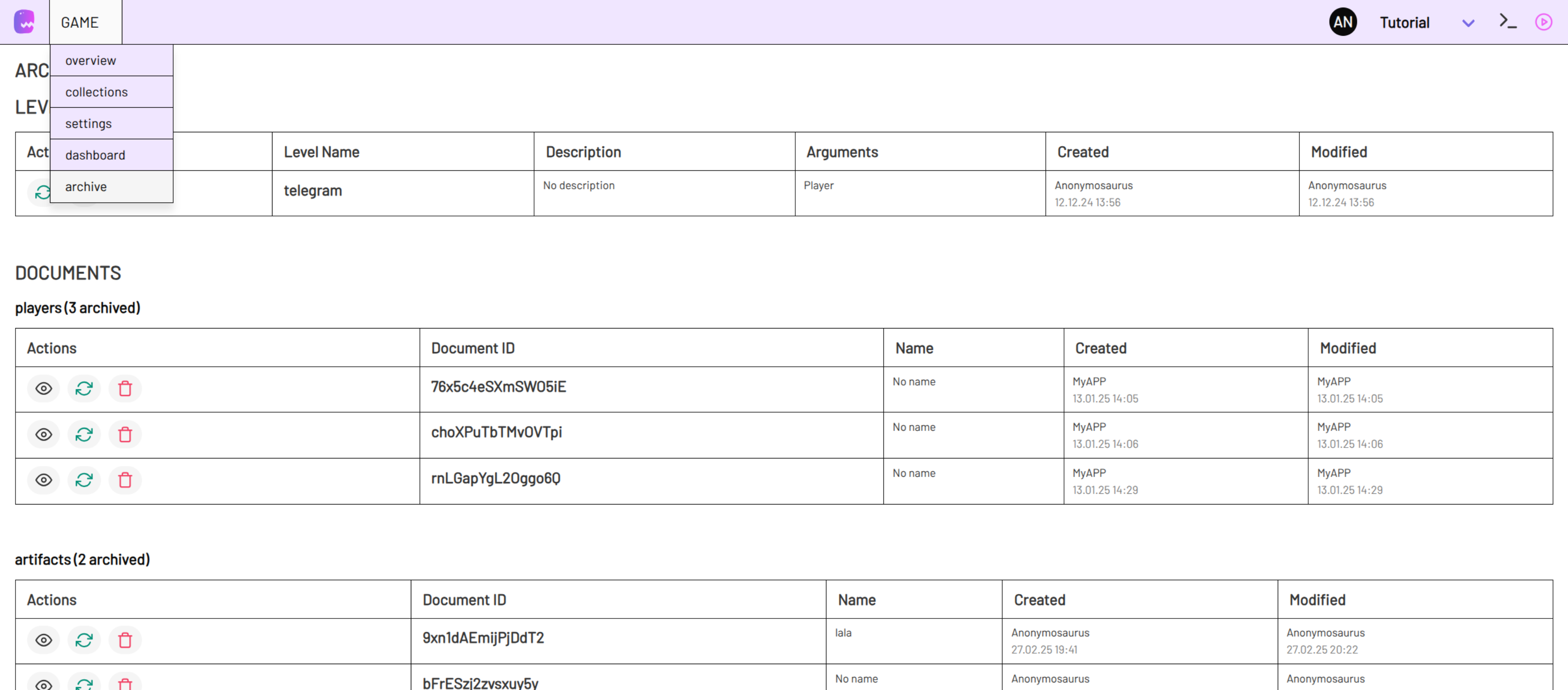
Task: View document 76x5c4eSXmSWO5iE with eye icon
Action: point(43,389)
